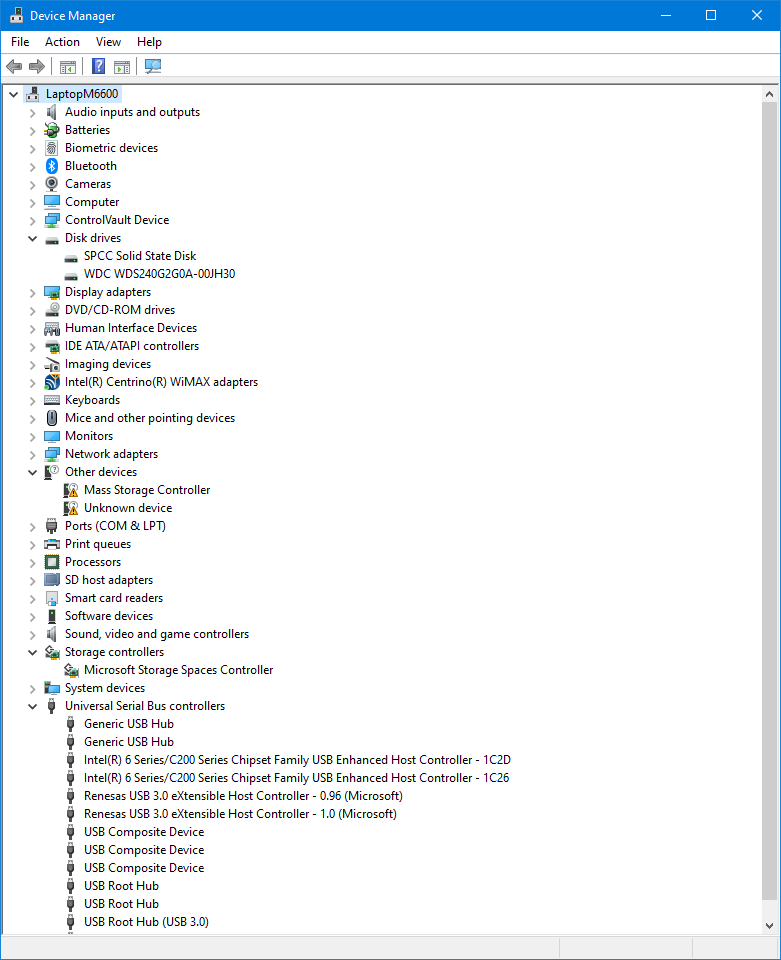Viewport: 781px width, 960px height.
Task: Collapse Universal Serial Bus controllers category
Action: [32, 706]
